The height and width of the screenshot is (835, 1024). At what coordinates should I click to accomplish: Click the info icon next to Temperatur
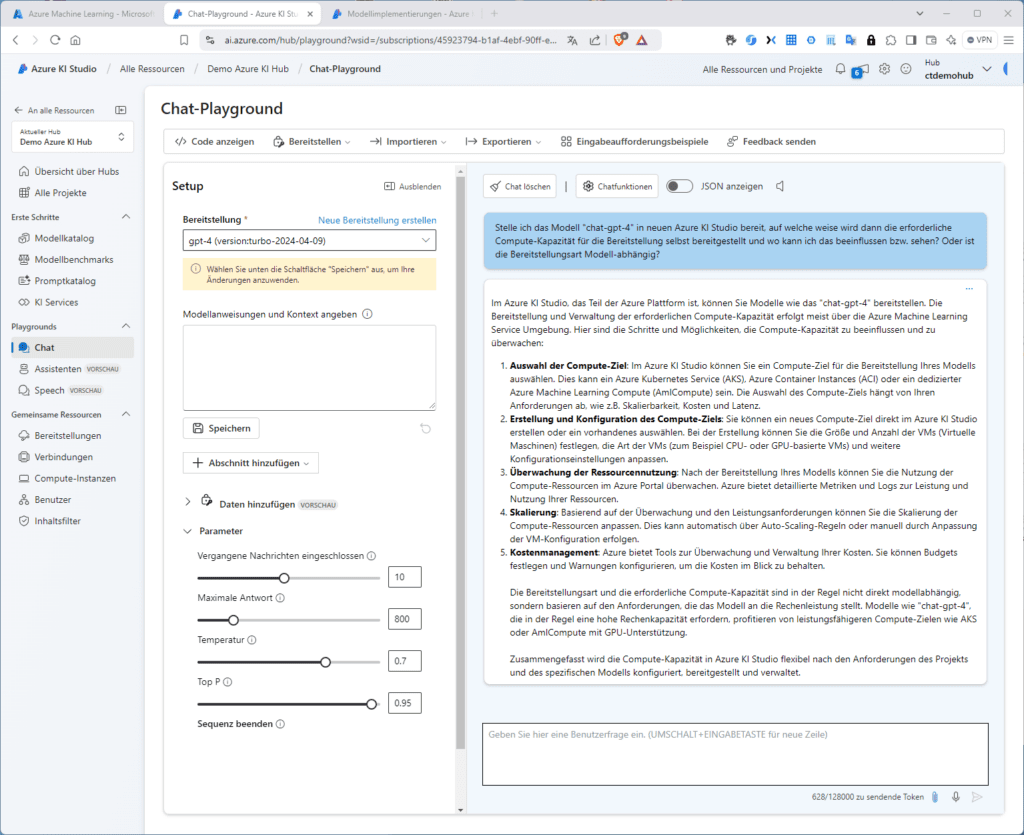[x=252, y=640]
